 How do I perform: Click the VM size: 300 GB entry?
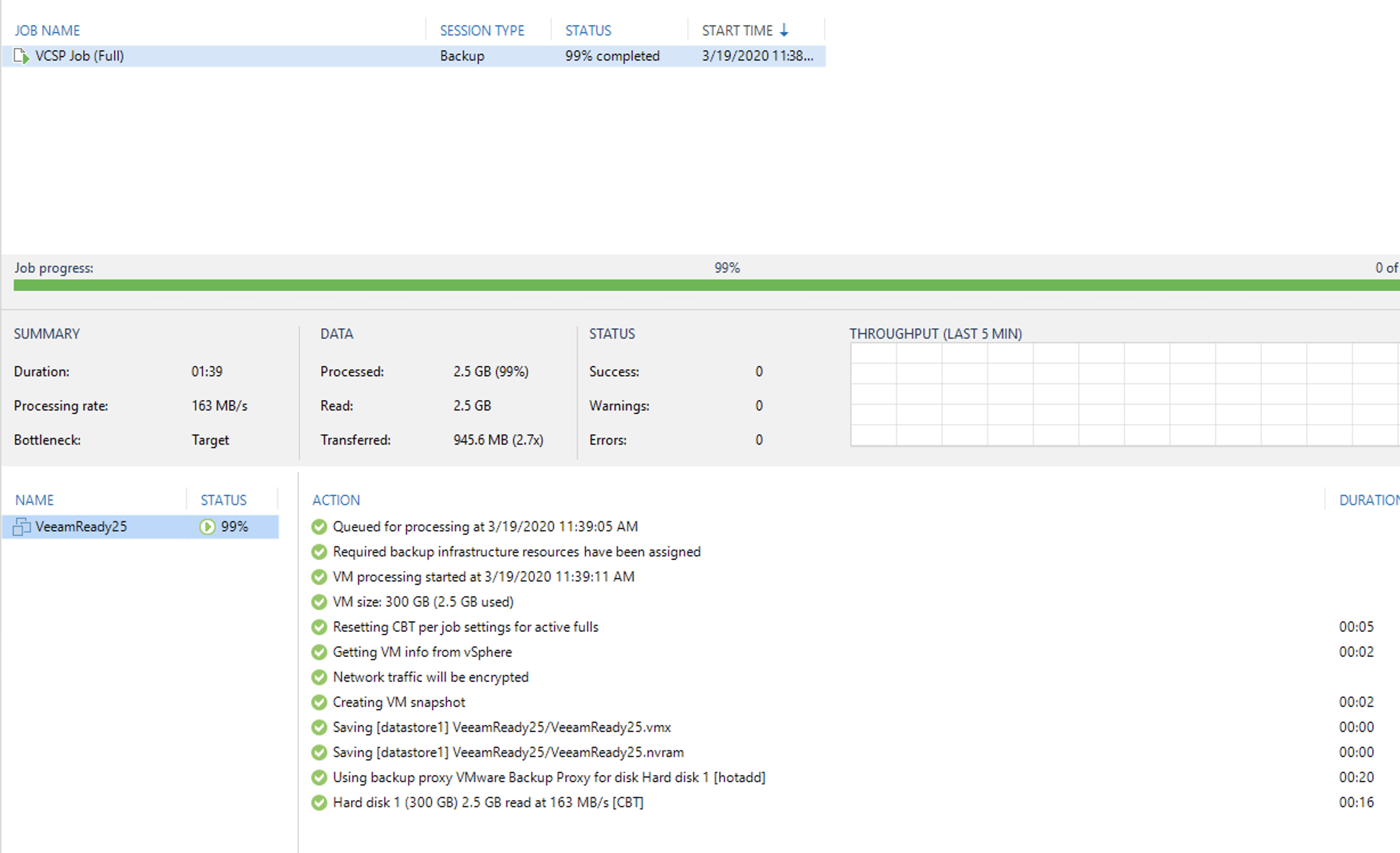423,602
